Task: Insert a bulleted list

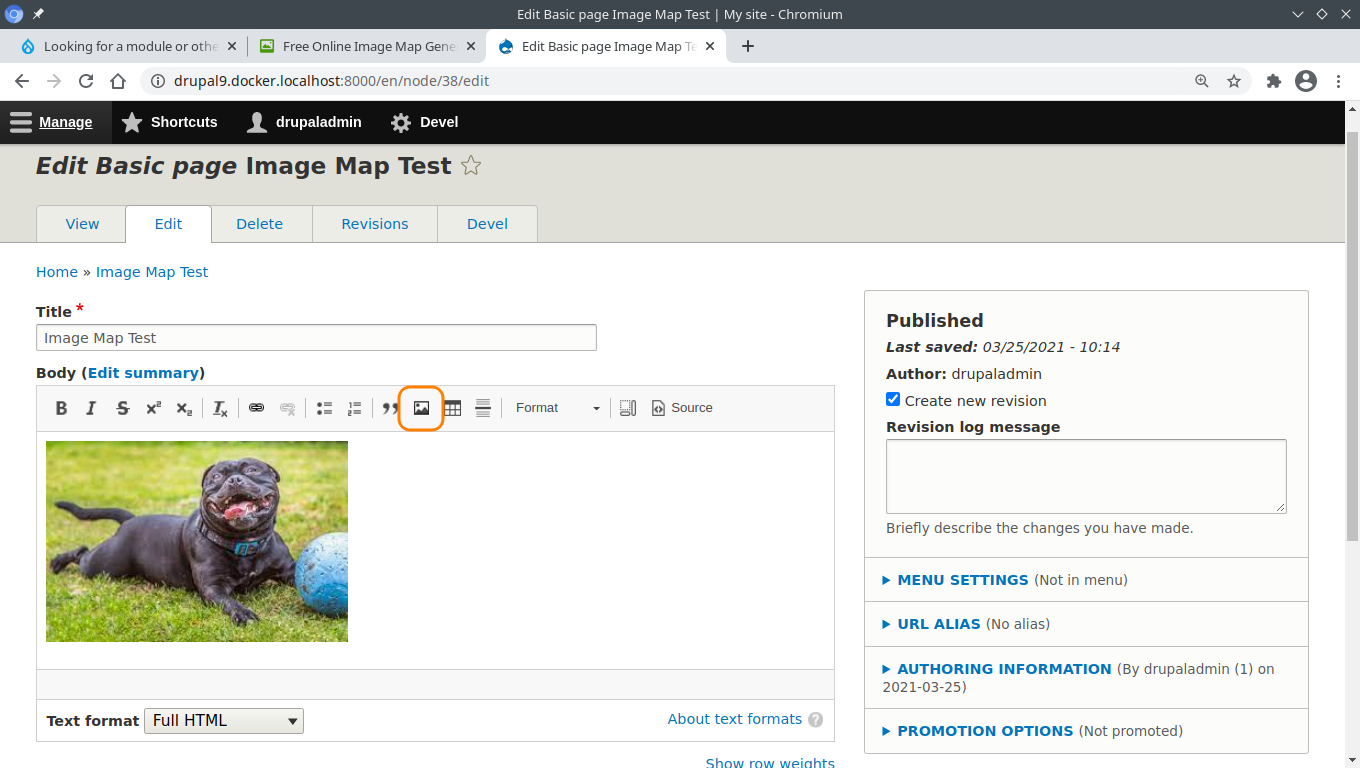Action: coord(324,408)
